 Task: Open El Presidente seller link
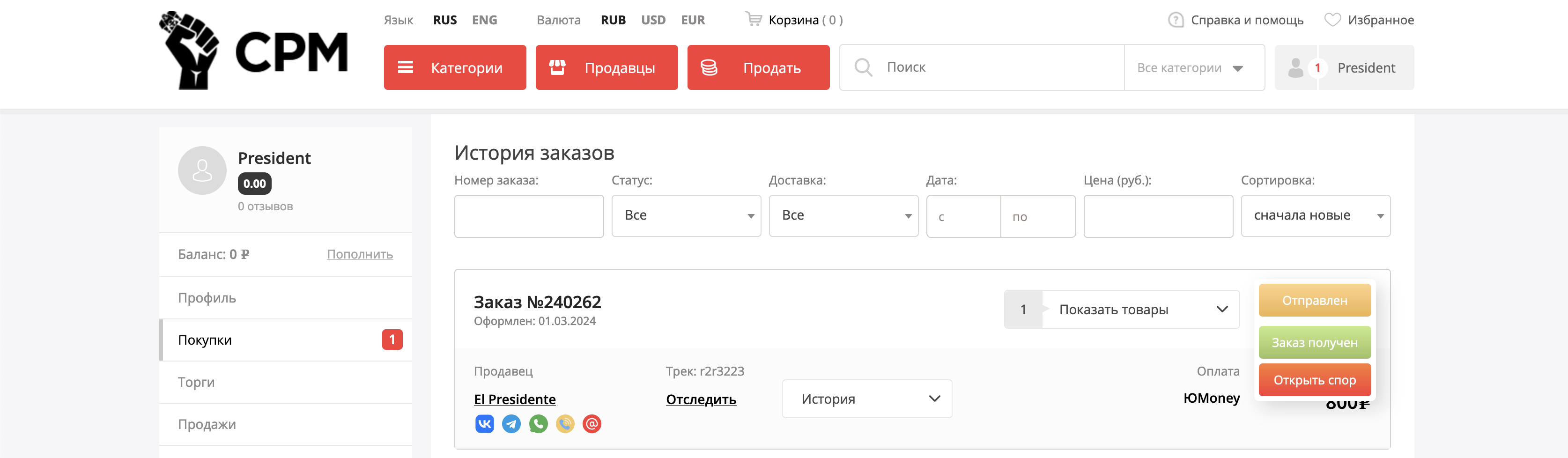[x=514, y=399]
